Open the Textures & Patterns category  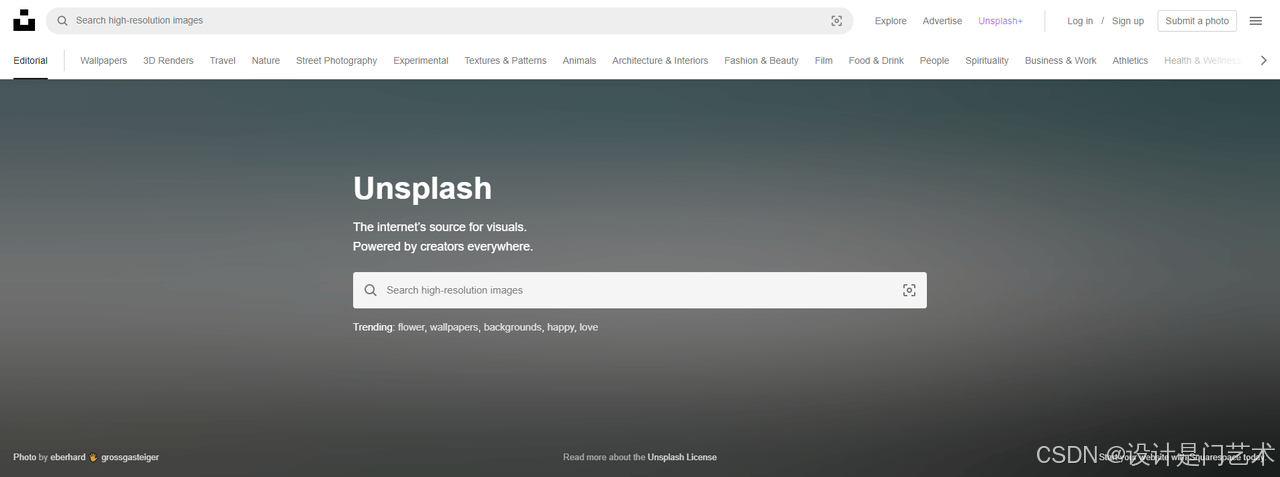[x=505, y=60]
